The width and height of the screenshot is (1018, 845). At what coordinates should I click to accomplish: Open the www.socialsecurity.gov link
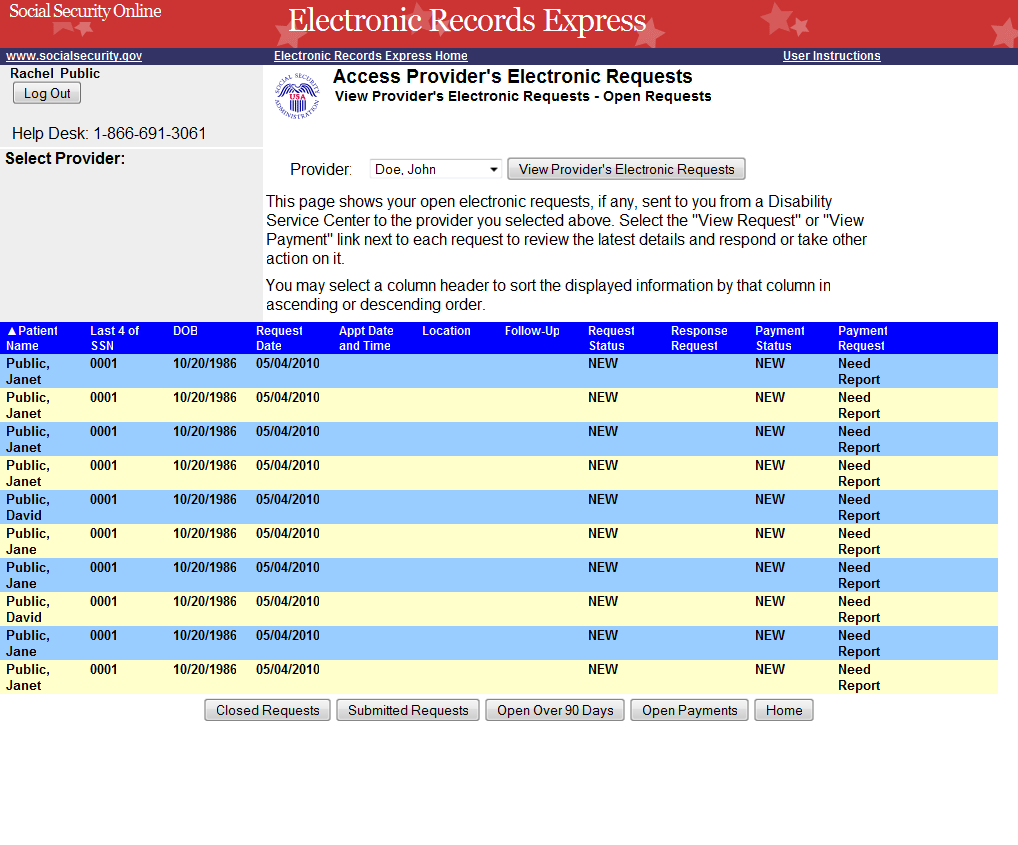click(74, 56)
